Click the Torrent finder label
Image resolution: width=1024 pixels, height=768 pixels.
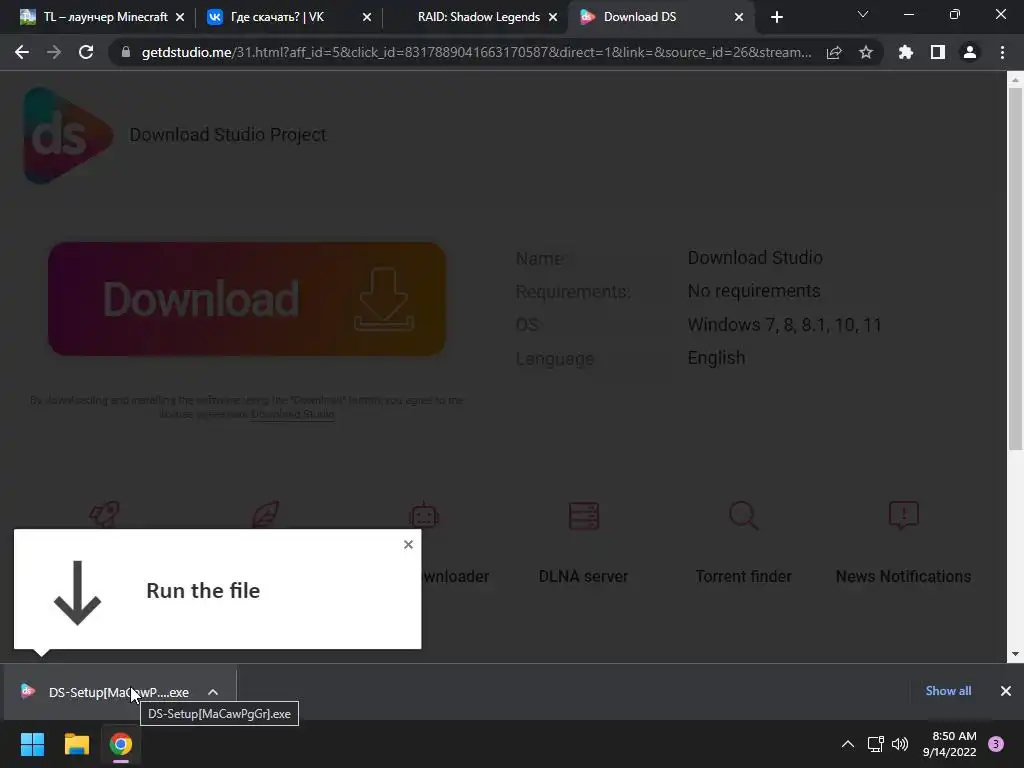pos(743,577)
